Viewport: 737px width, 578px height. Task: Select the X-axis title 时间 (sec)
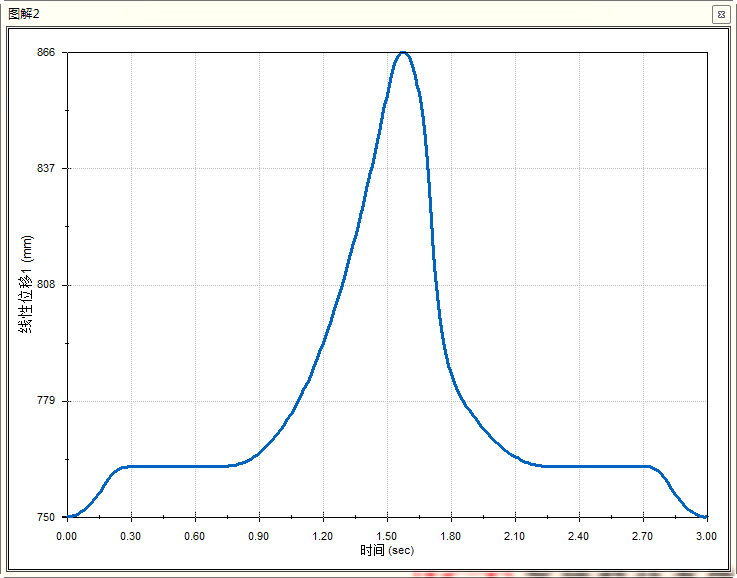(x=386, y=550)
